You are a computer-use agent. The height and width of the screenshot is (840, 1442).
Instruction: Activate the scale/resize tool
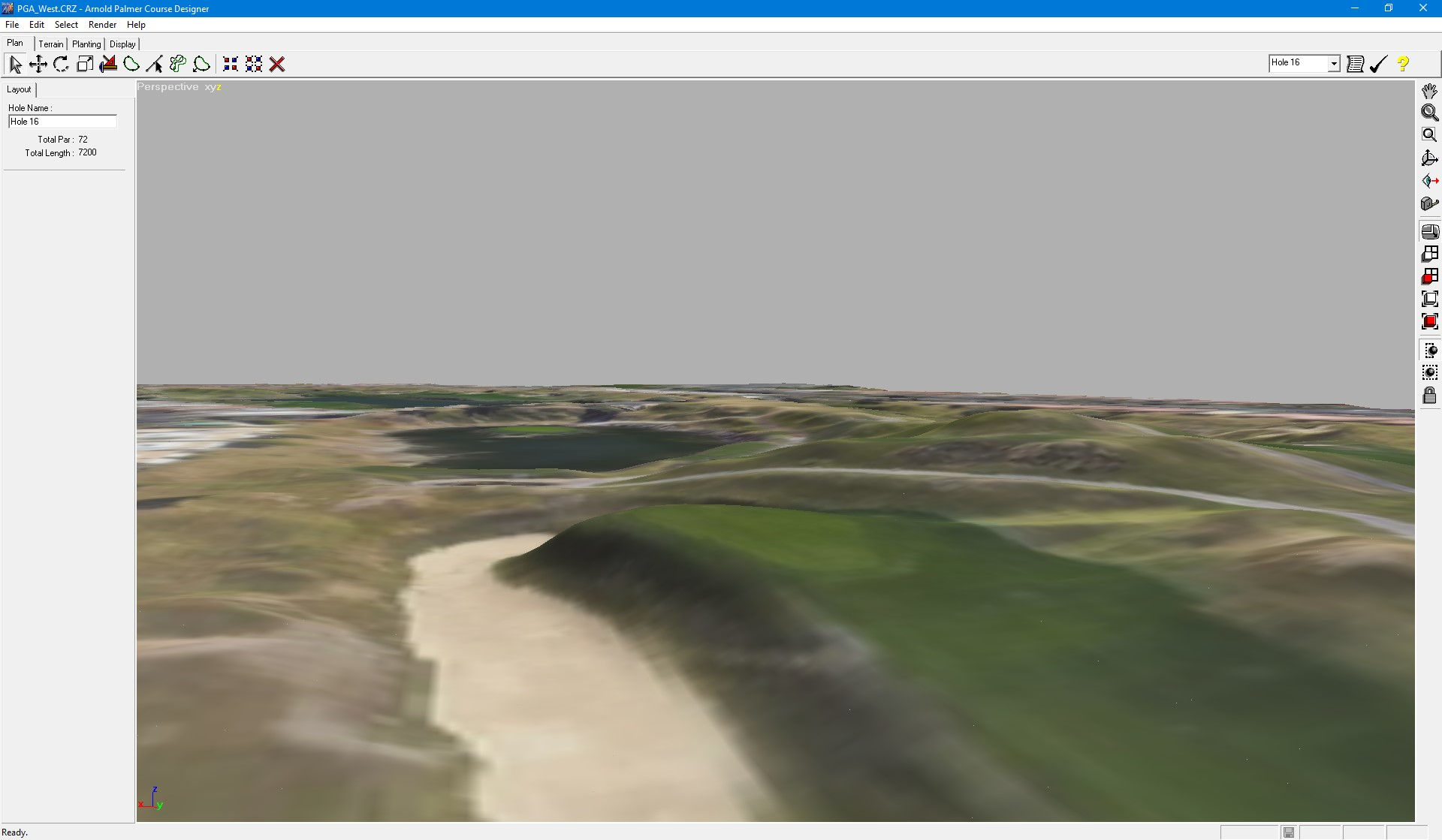click(84, 64)
